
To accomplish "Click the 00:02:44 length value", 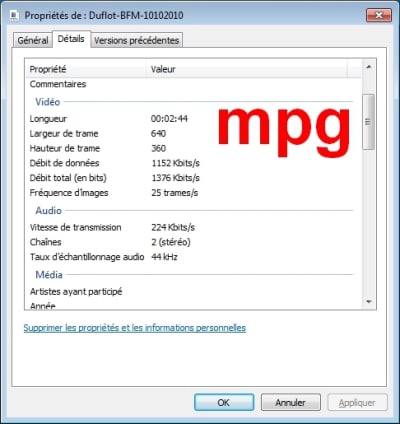I will (x=169, y=119).
